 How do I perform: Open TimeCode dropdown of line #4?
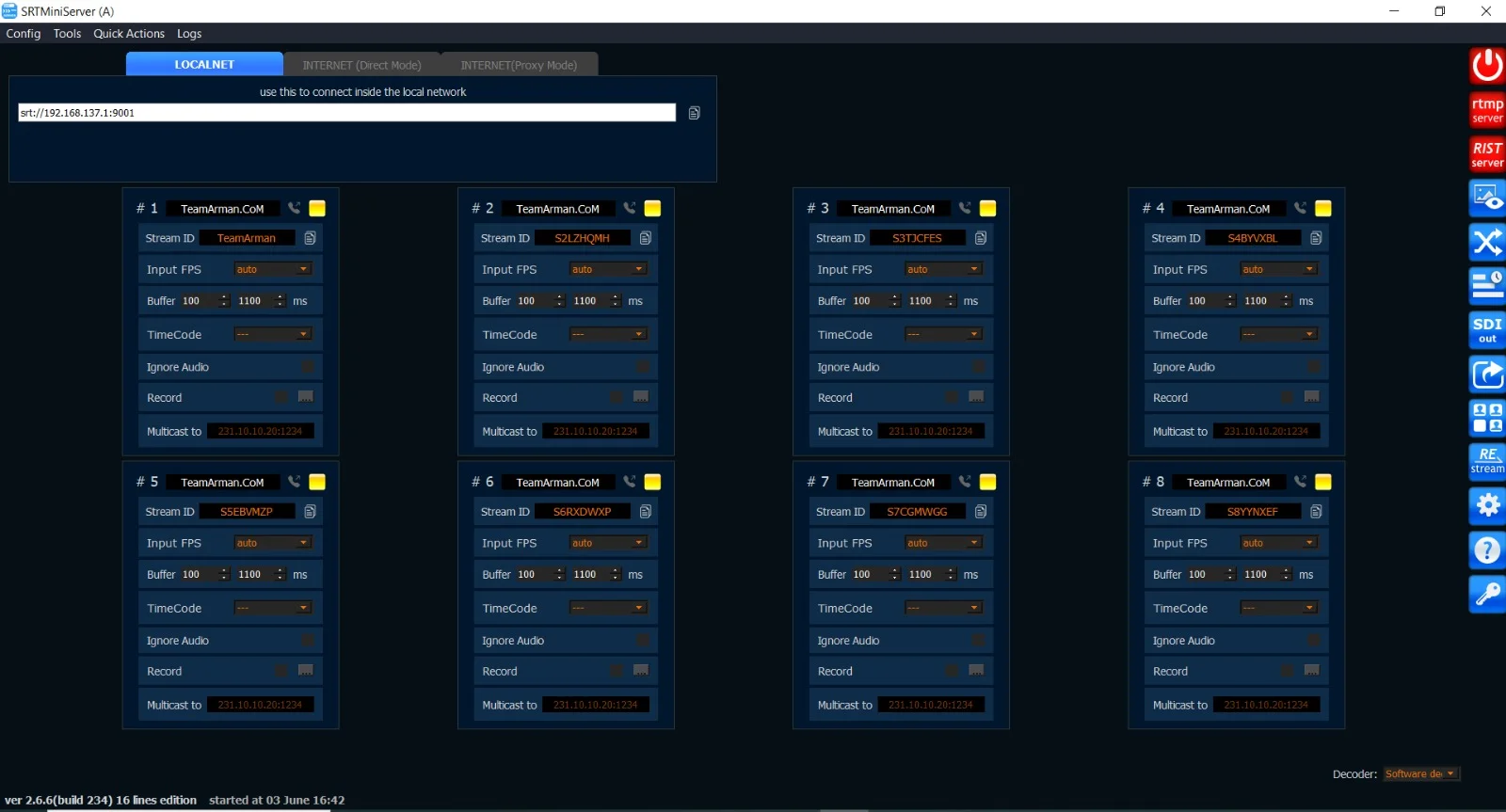click(x=1279, y=334)
